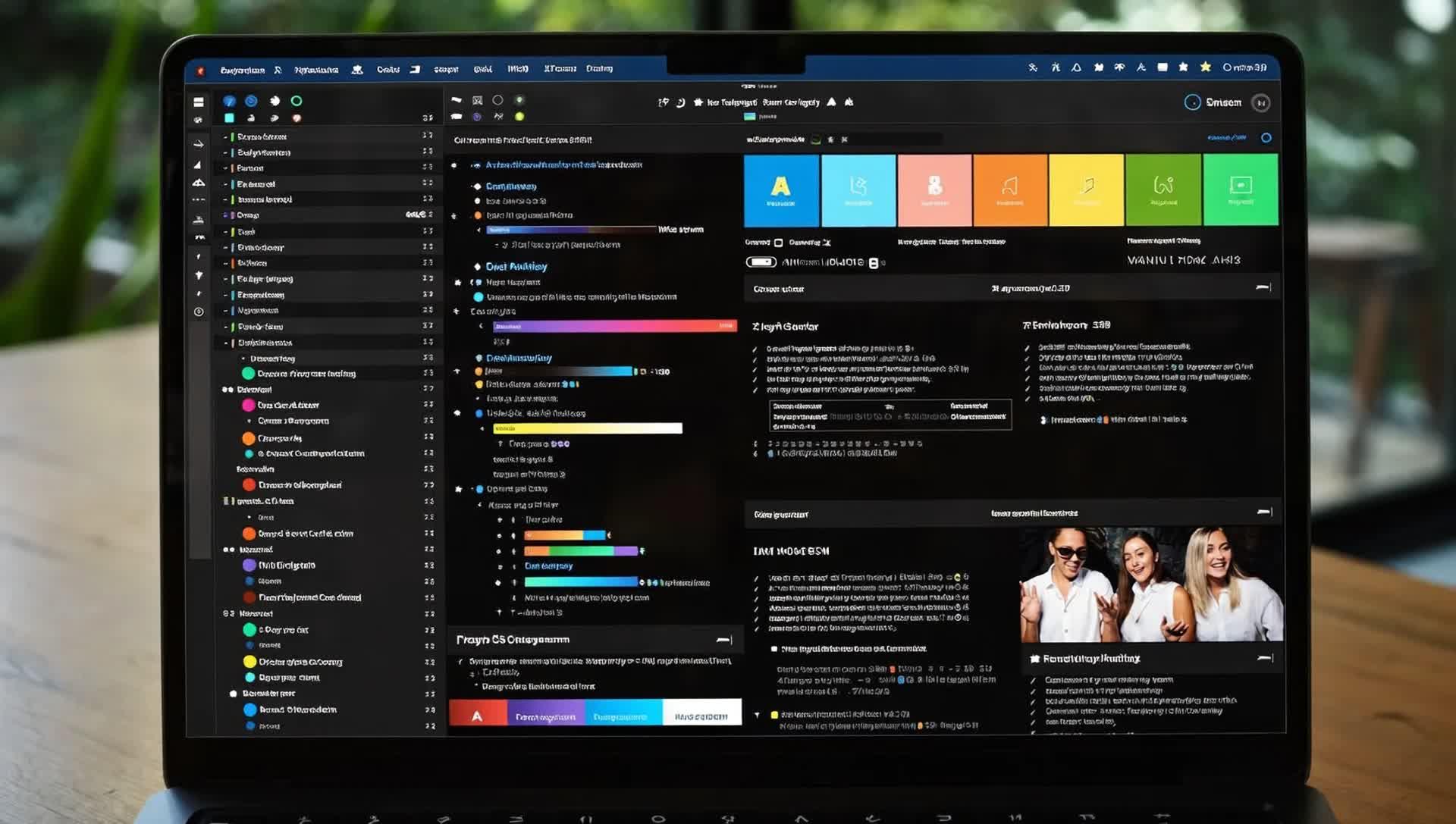Click the grey round button beside Omisom
Image resolution: width=1456 pixels, height=824 pixels.
pyautogui.click(x=1261, y=103)
